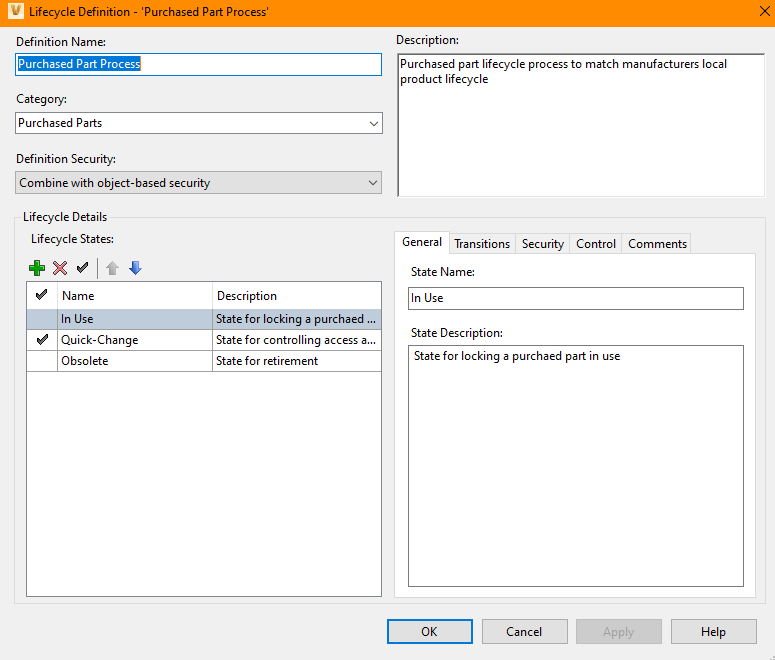Open the Control tab
This screenshot has width=775, height=660.
click(x=596, y=244)
